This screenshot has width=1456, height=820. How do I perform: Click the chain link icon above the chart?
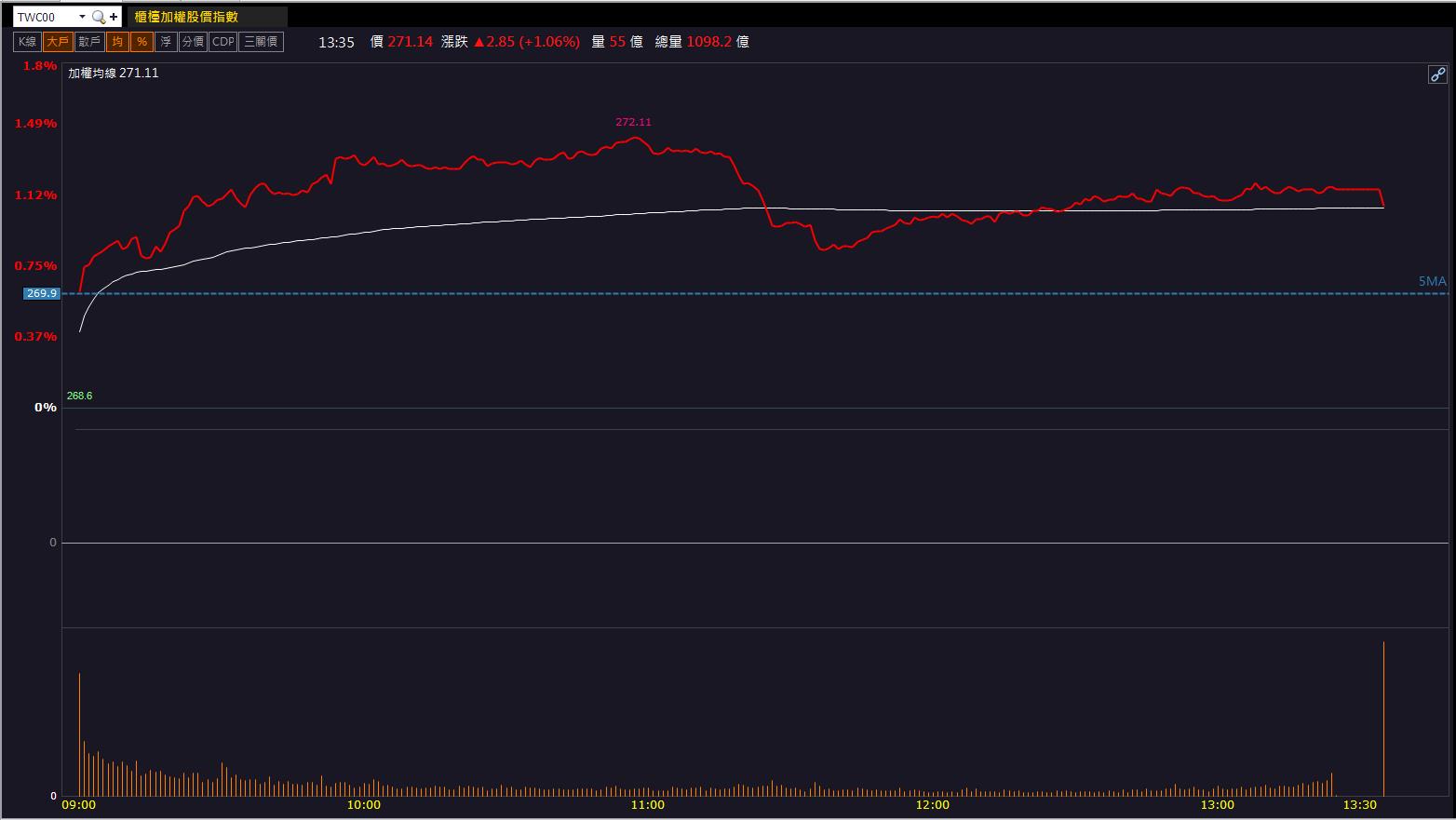tap(1436, 74)
